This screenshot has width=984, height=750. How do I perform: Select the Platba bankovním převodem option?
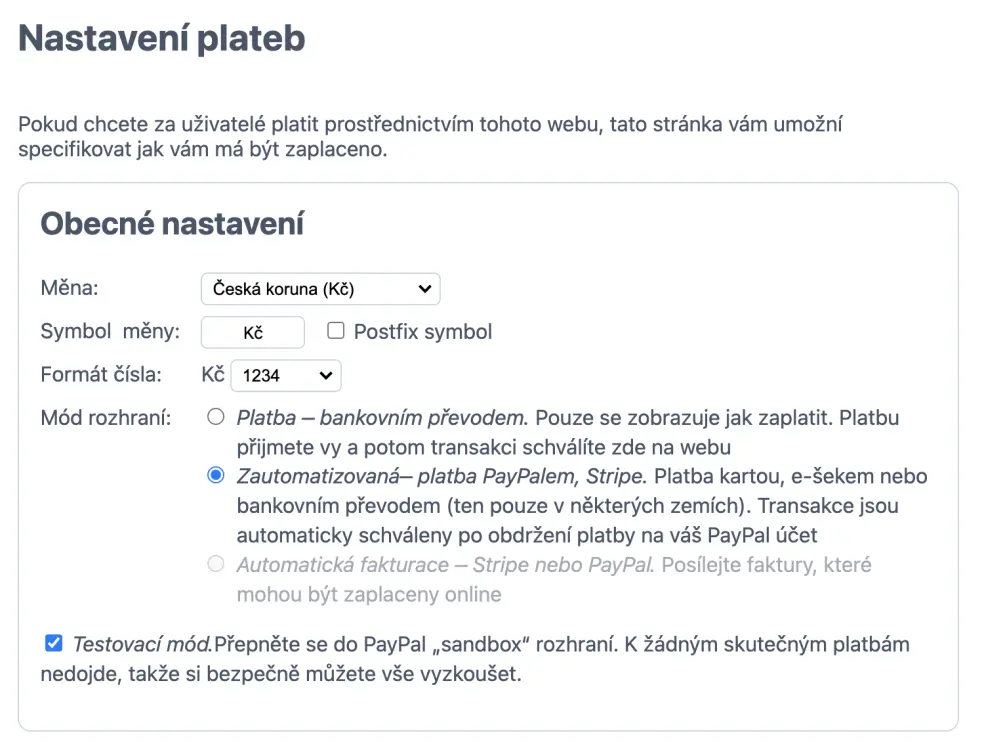pos(215,416)
